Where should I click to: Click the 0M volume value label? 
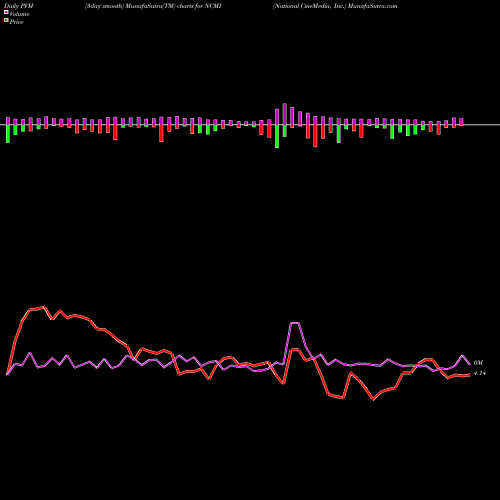pos(478,363)
